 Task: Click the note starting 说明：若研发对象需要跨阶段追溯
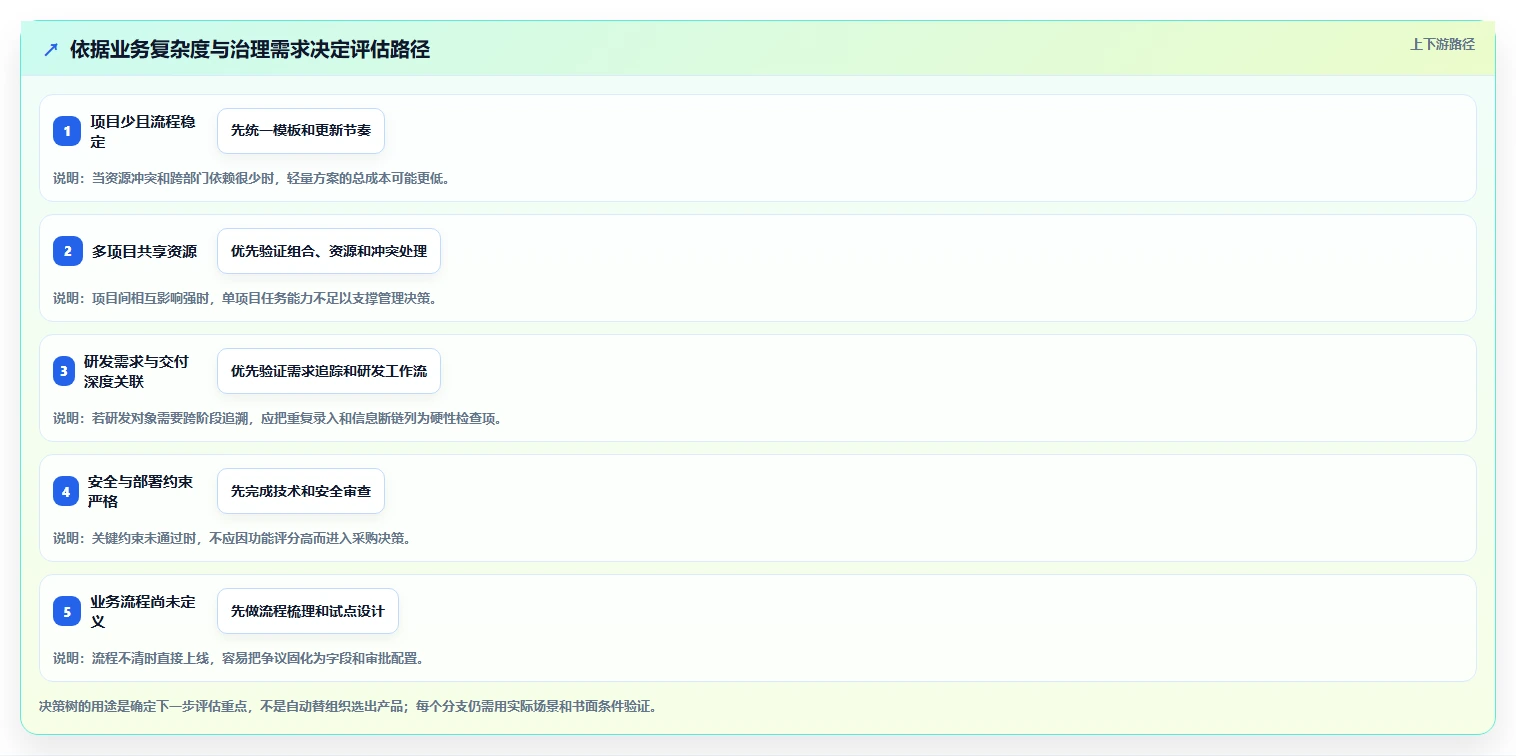[277, 418]
